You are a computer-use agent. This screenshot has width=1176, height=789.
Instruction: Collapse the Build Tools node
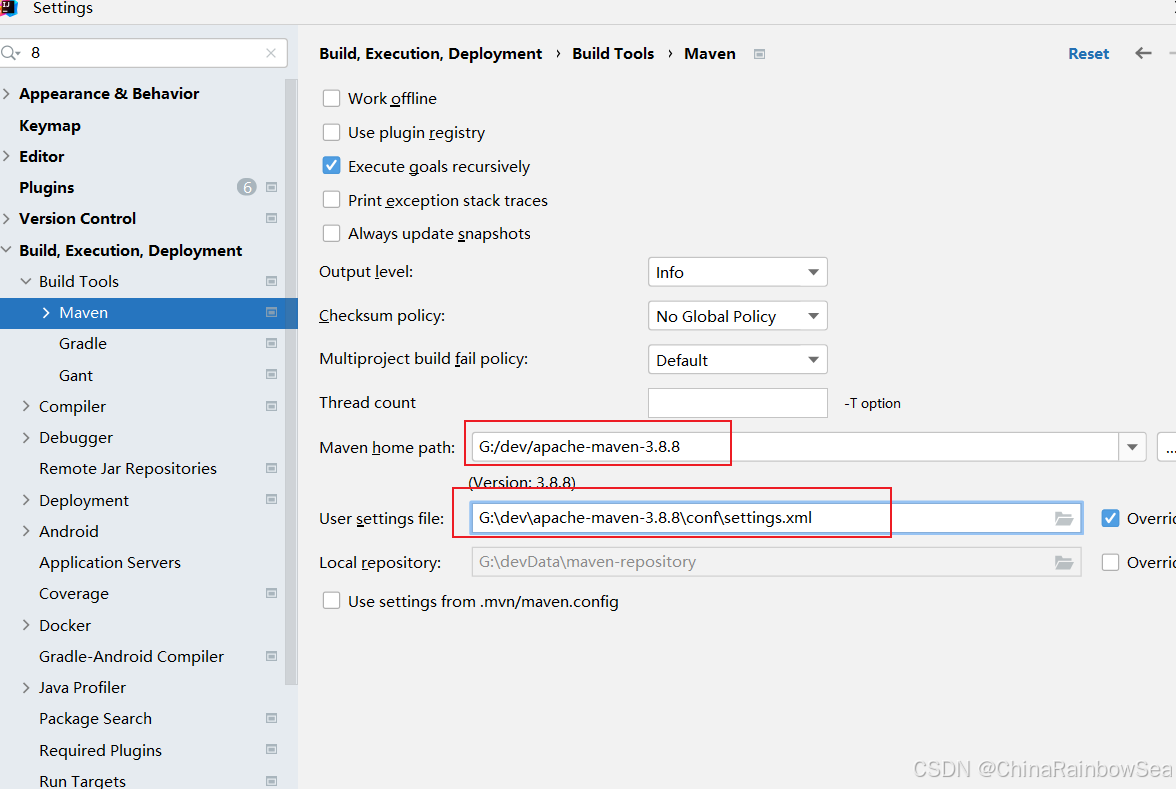[x=26, y=281]
